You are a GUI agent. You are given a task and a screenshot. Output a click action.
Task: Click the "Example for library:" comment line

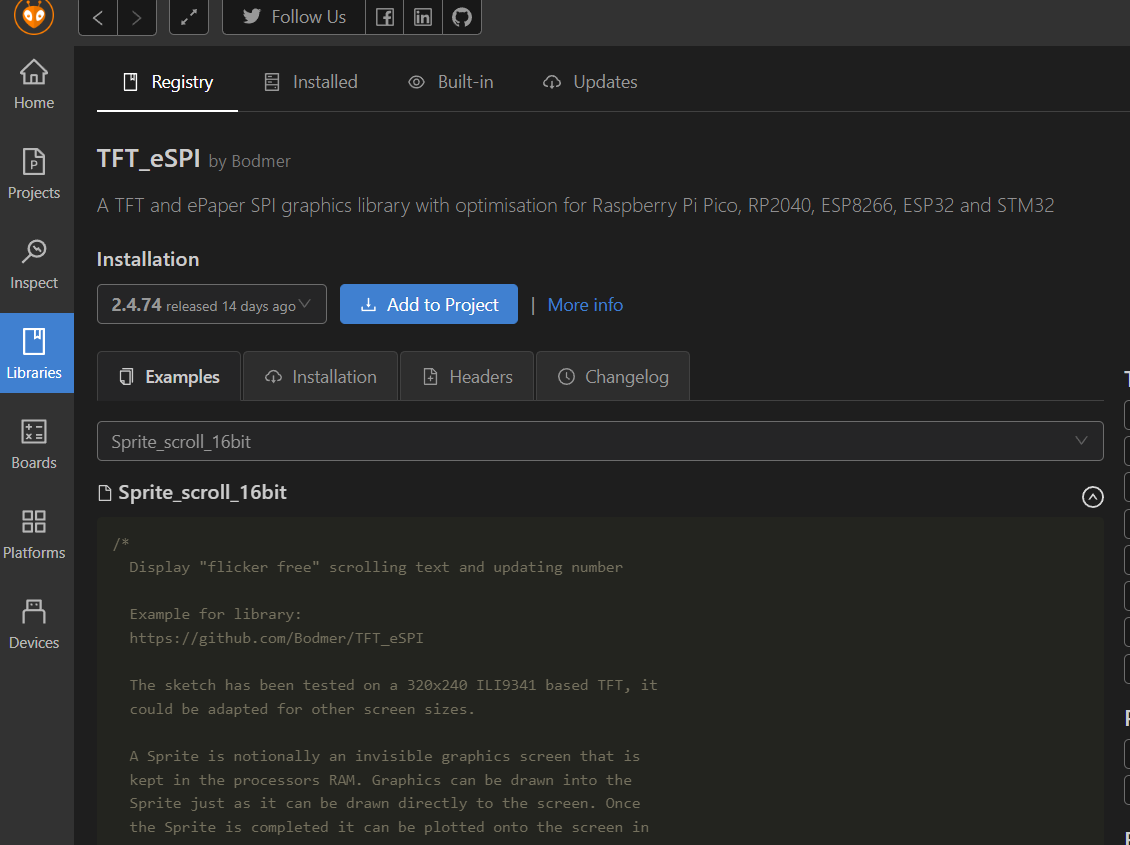point(215,614)
